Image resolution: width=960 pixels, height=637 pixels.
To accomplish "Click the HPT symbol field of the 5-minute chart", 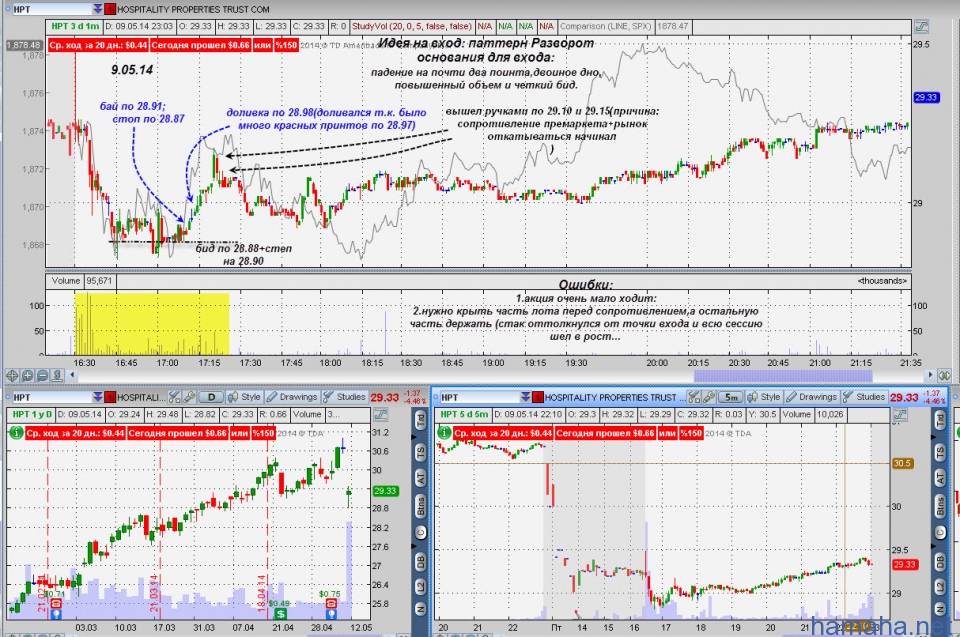I will tap(480, 397).
